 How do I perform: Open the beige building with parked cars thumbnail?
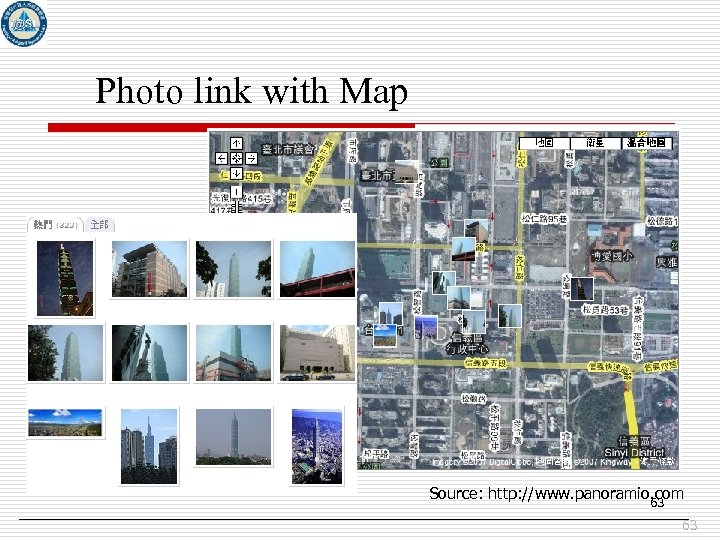pyautogui.click(x=317, y=353)
